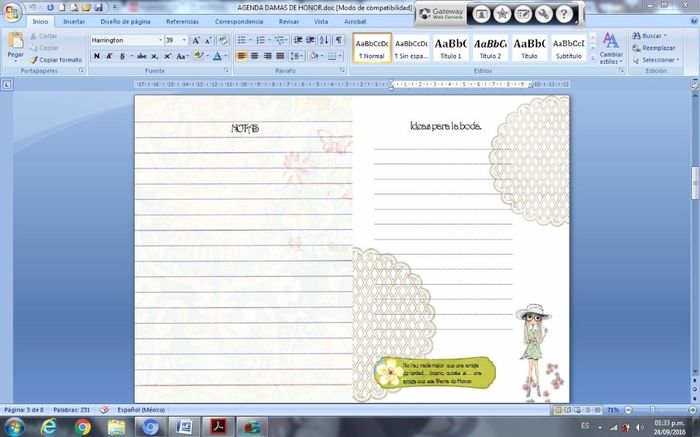The width and height of the screenshot is (700, 437).
Task: Open the font size 39 dropdown
Action: tap(184, 41)
